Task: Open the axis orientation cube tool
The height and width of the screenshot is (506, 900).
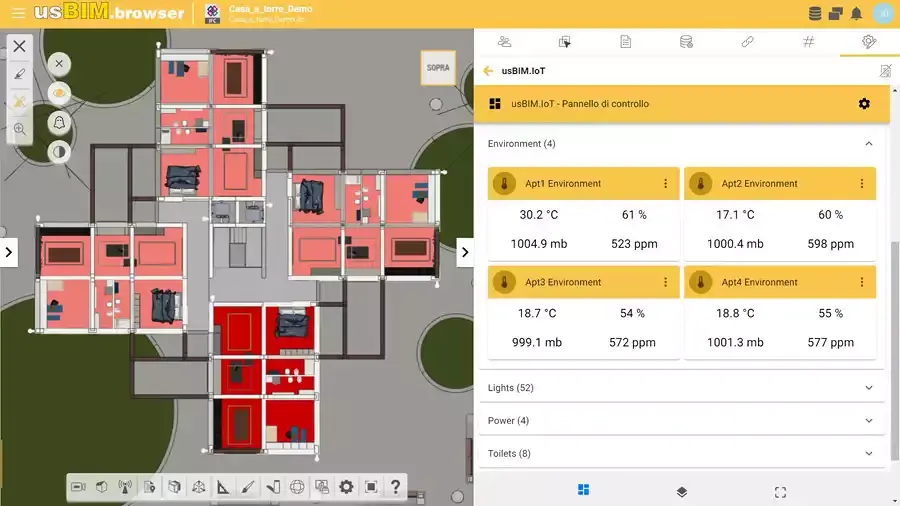Action: pos(199,487)
